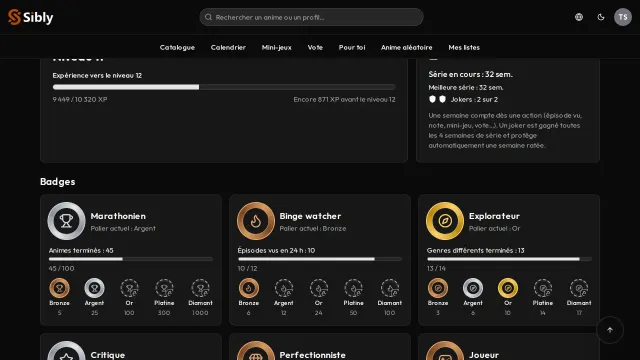Click the '9 449 / 10 320 XP' text
The width and height of the screenshot is (640, 360).
80,99
